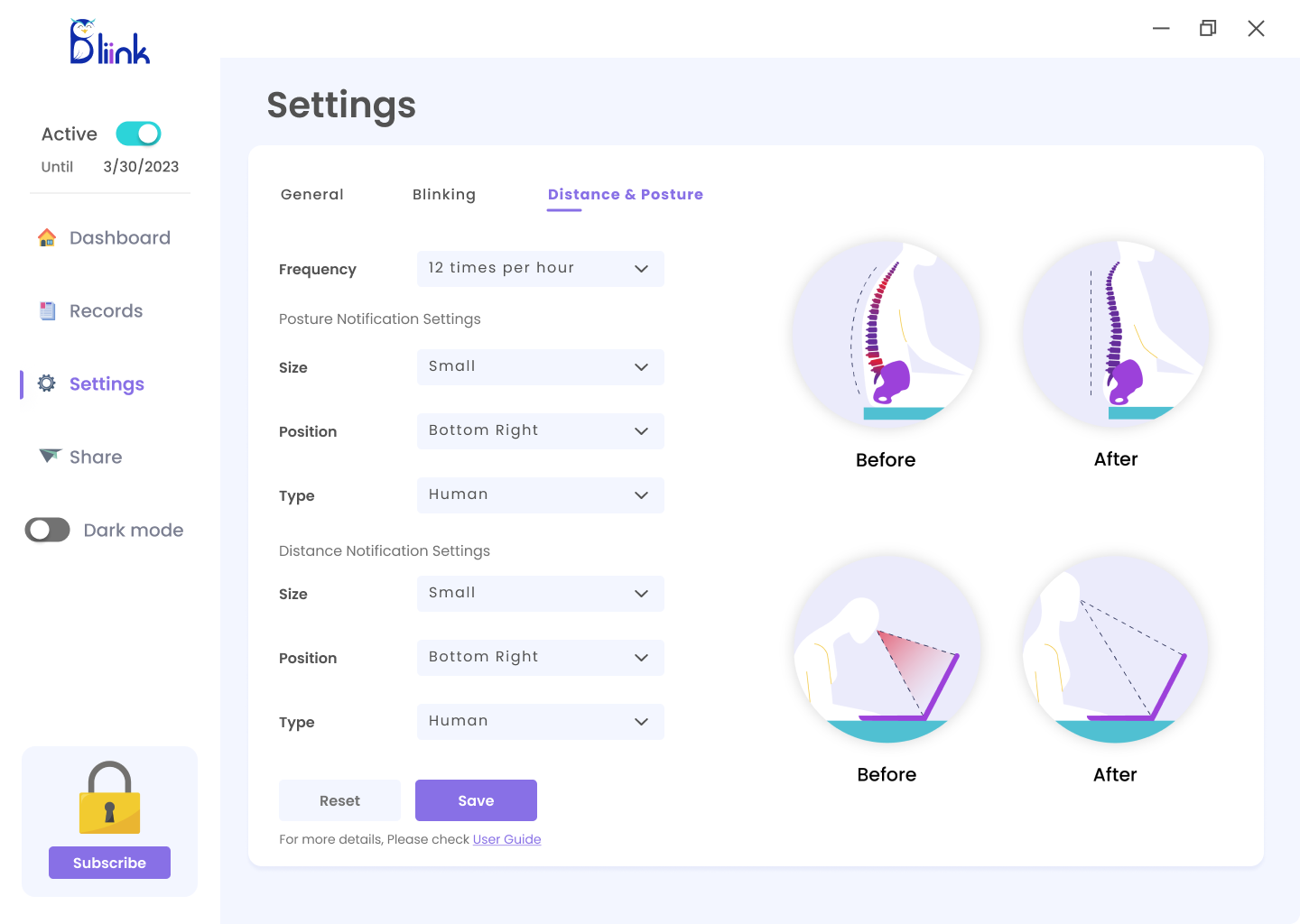The width and height of the screenshot is (1300, 924).
Task: Switch to the Blinking tab
Action: [444, 195]
